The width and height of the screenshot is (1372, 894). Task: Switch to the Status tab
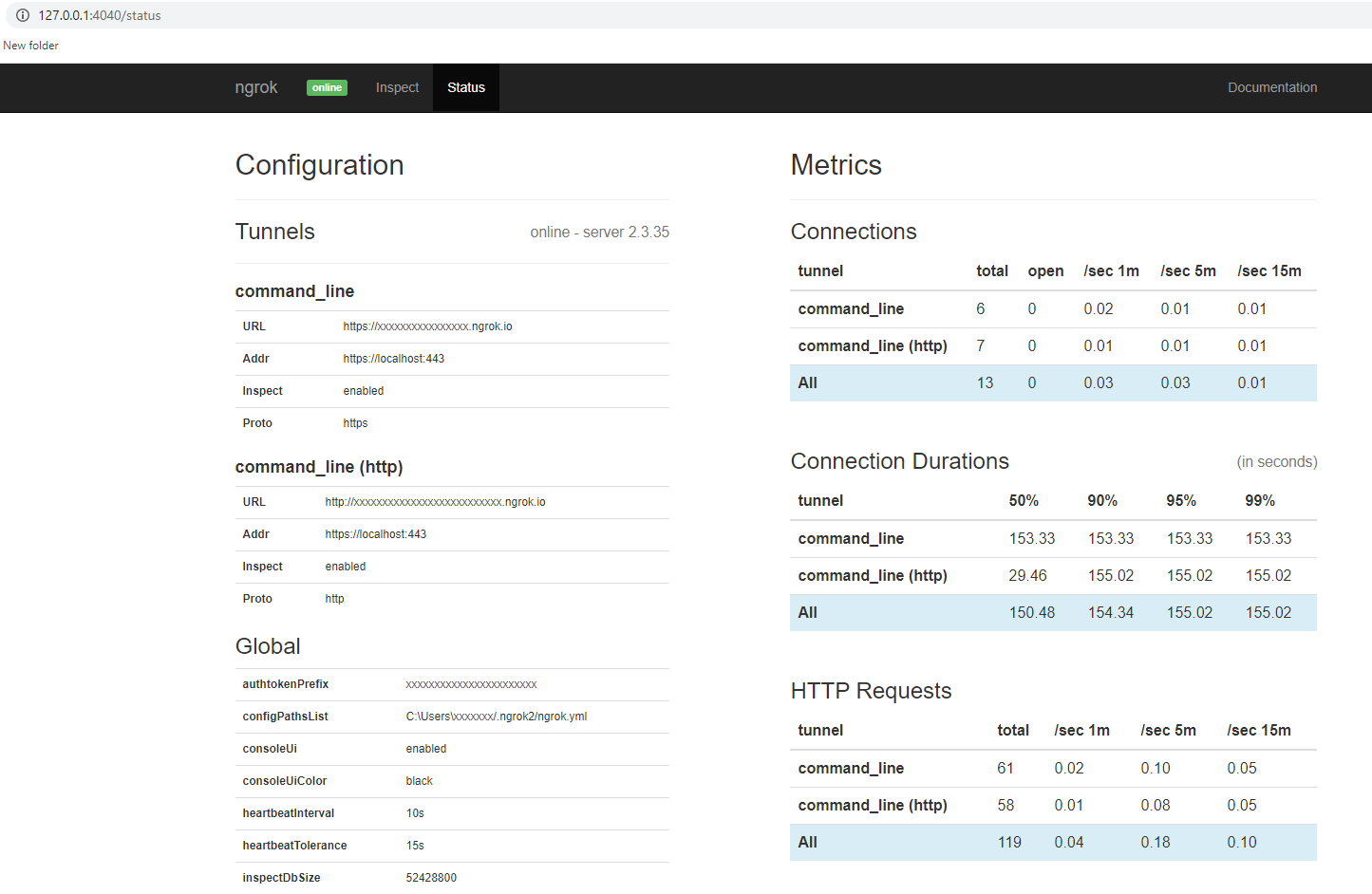pyautogui.click(x=466, y=87)
